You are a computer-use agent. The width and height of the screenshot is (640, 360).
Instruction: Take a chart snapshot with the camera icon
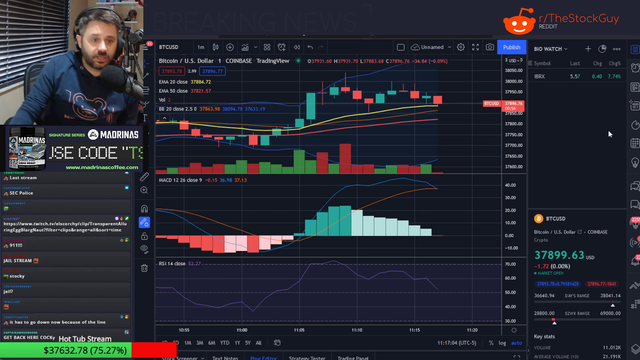coord(490,47)
